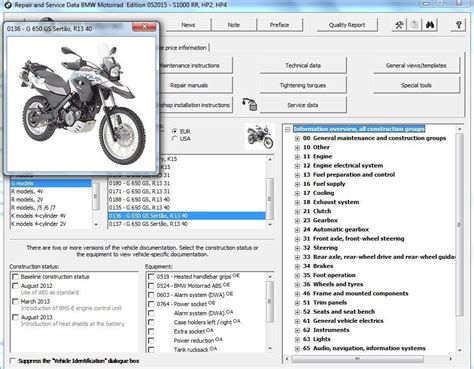Check the Tank rucksack option
This screenshot has height=369, width=474.
(151, 349)
